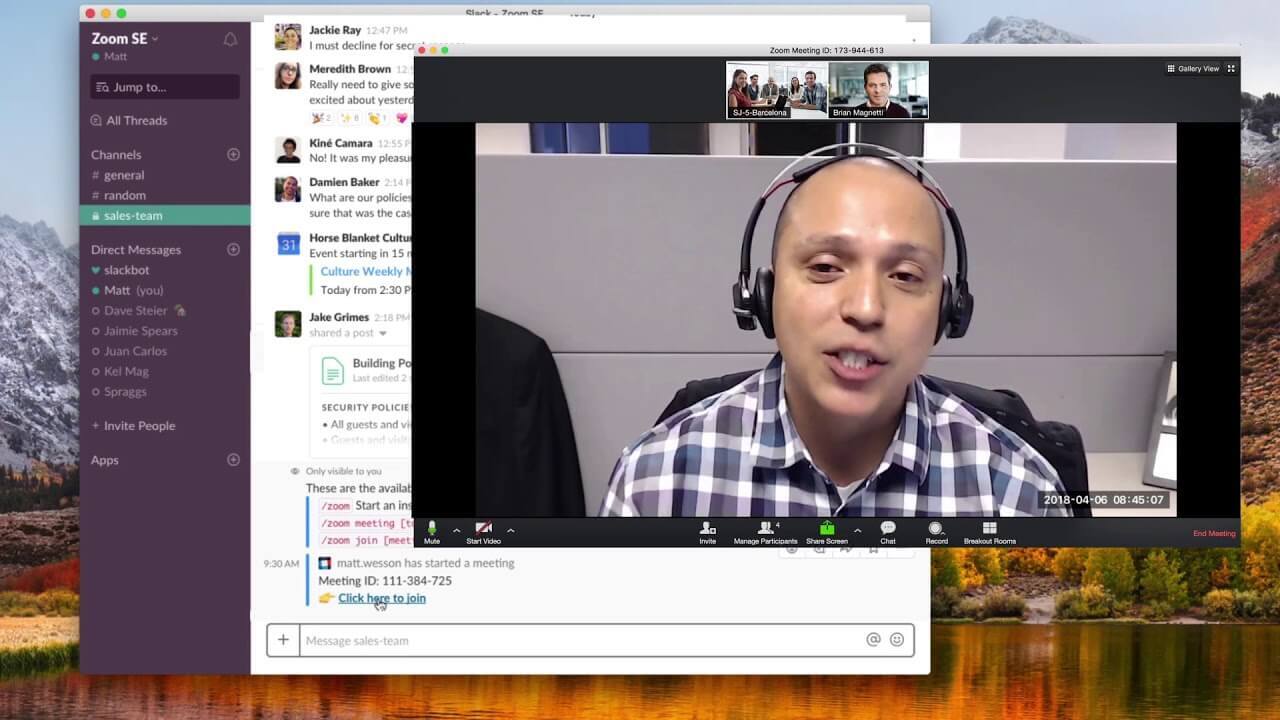
Task: Click Invite People in Slack sidebar
Action: 133,426
